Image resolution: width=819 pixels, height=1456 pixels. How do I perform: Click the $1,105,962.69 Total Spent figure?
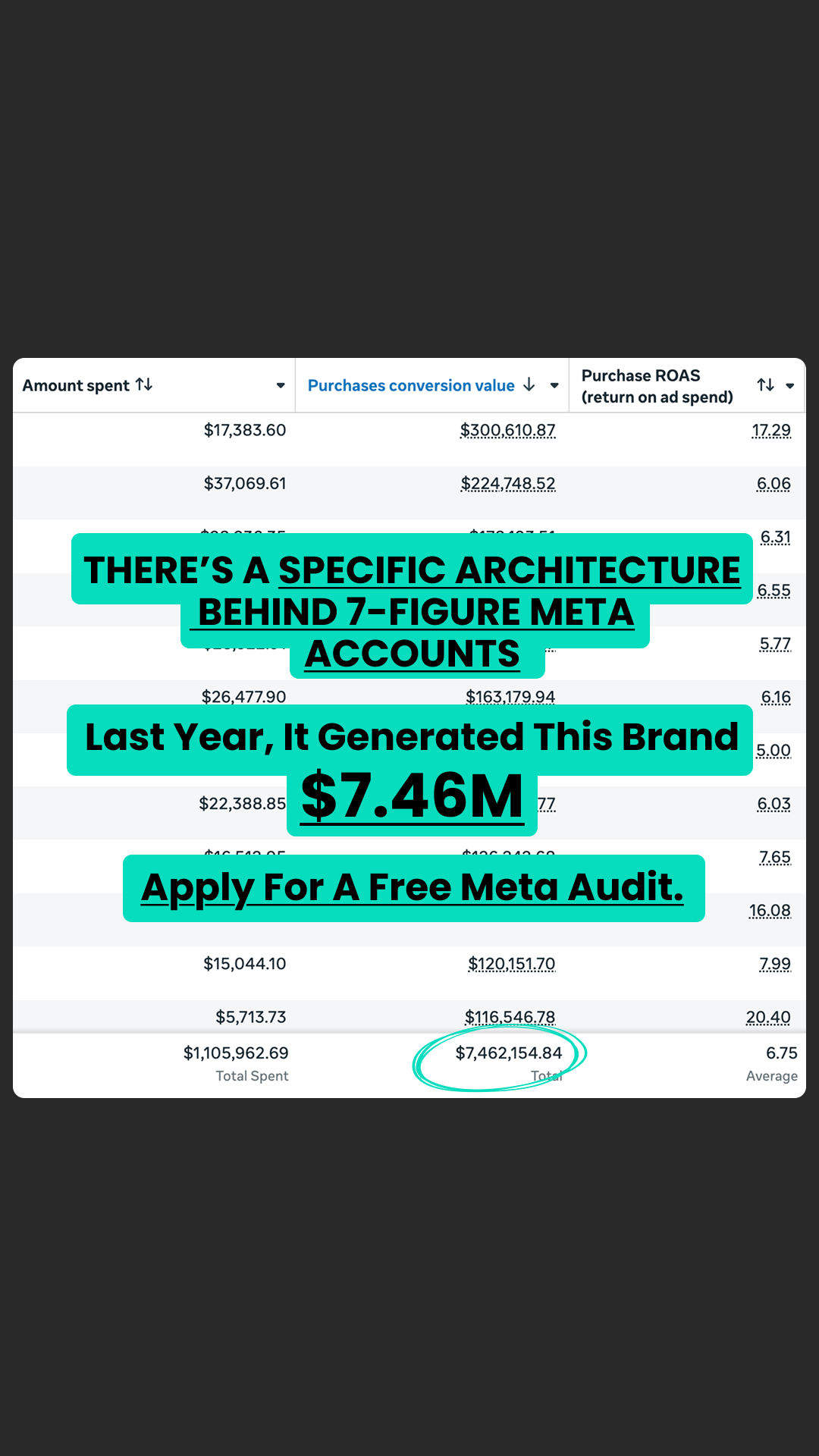coord(236,1053)
